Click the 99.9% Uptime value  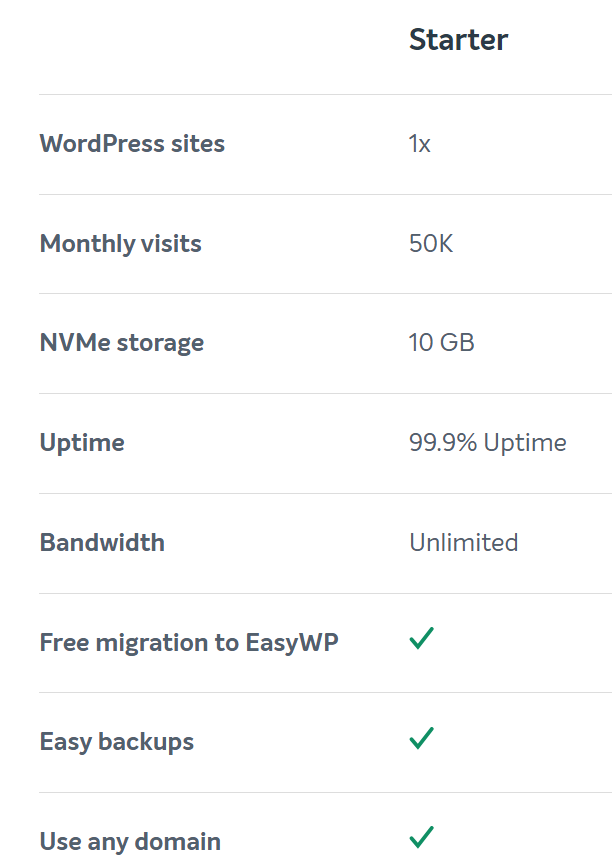[x=488, y=443]
